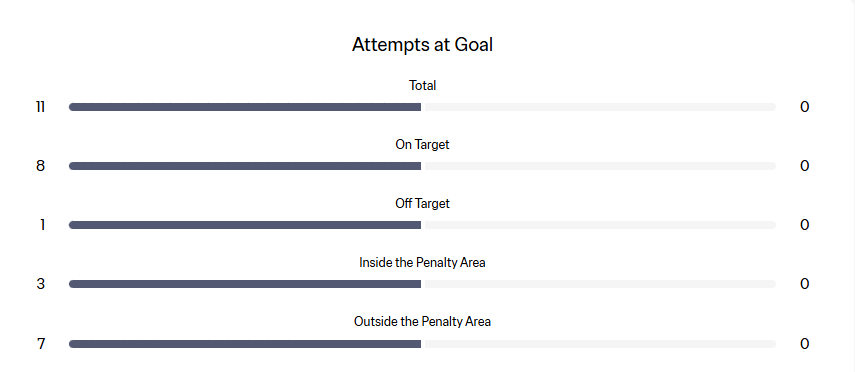
Task: Select the dark Off Target bar
Action: click(245, 225)
